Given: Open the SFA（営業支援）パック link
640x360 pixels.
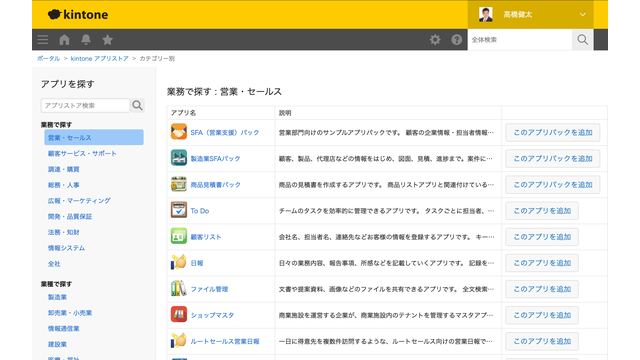Looking at the screenshot, I should coord(225,132).
